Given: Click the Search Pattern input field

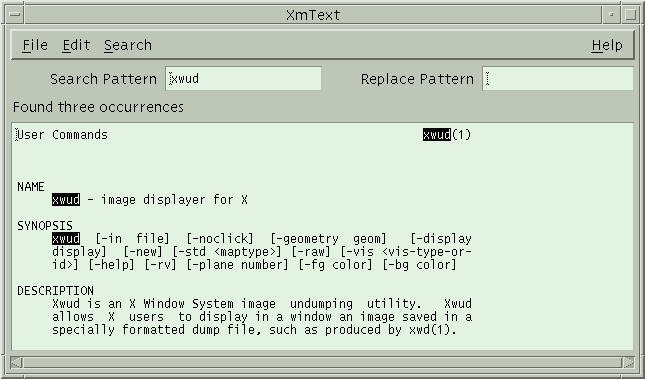Looking at the screenshot, I should point(243,79).
